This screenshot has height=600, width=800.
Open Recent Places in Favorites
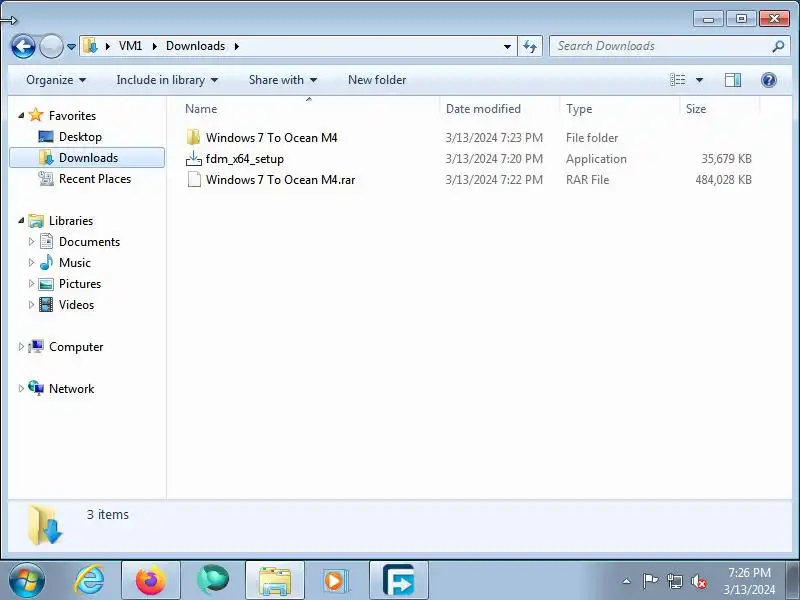click(x=95, y=179)
